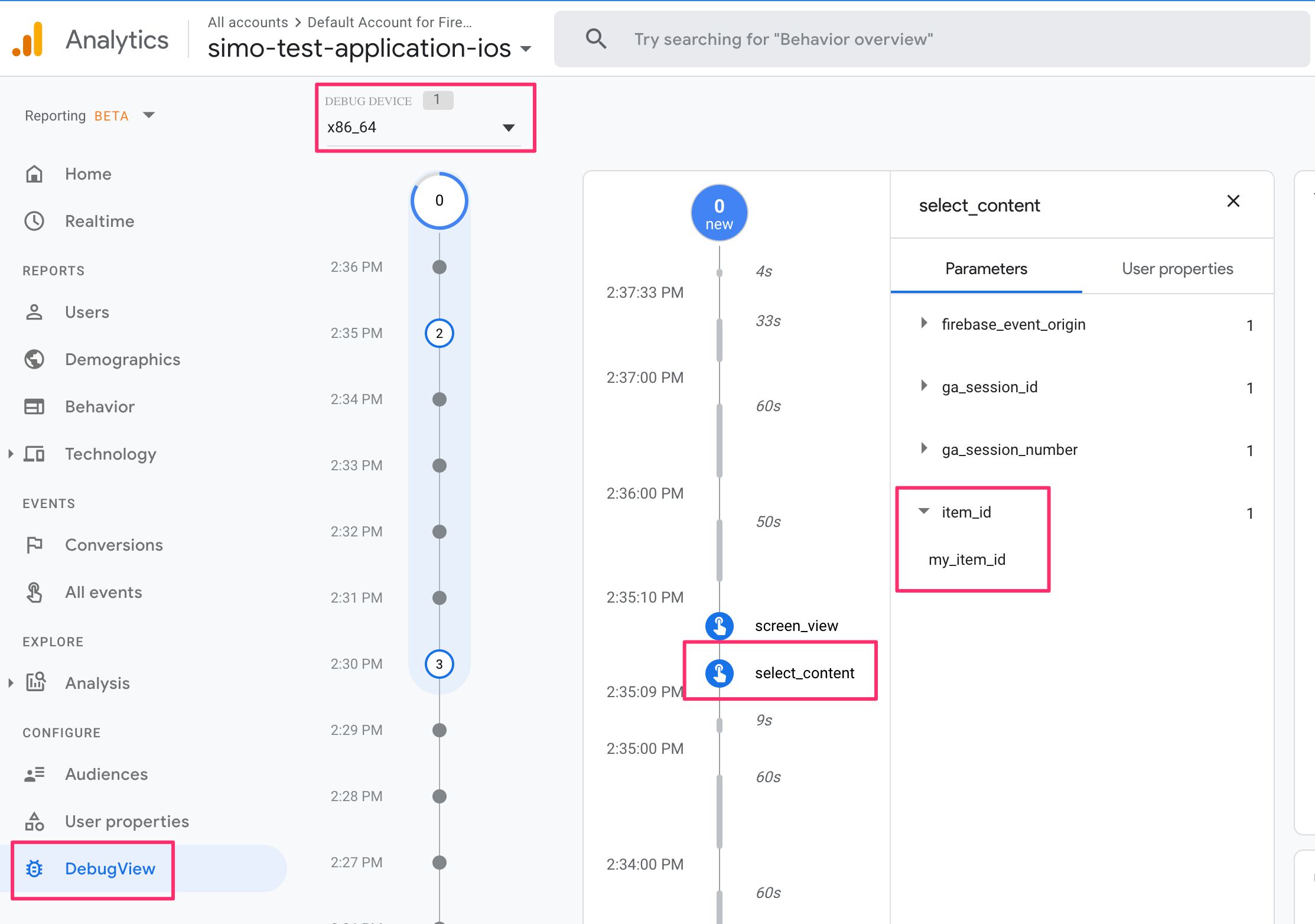Open Demographics report
The image size is (1315, 924).
click(x=123, y=359)
